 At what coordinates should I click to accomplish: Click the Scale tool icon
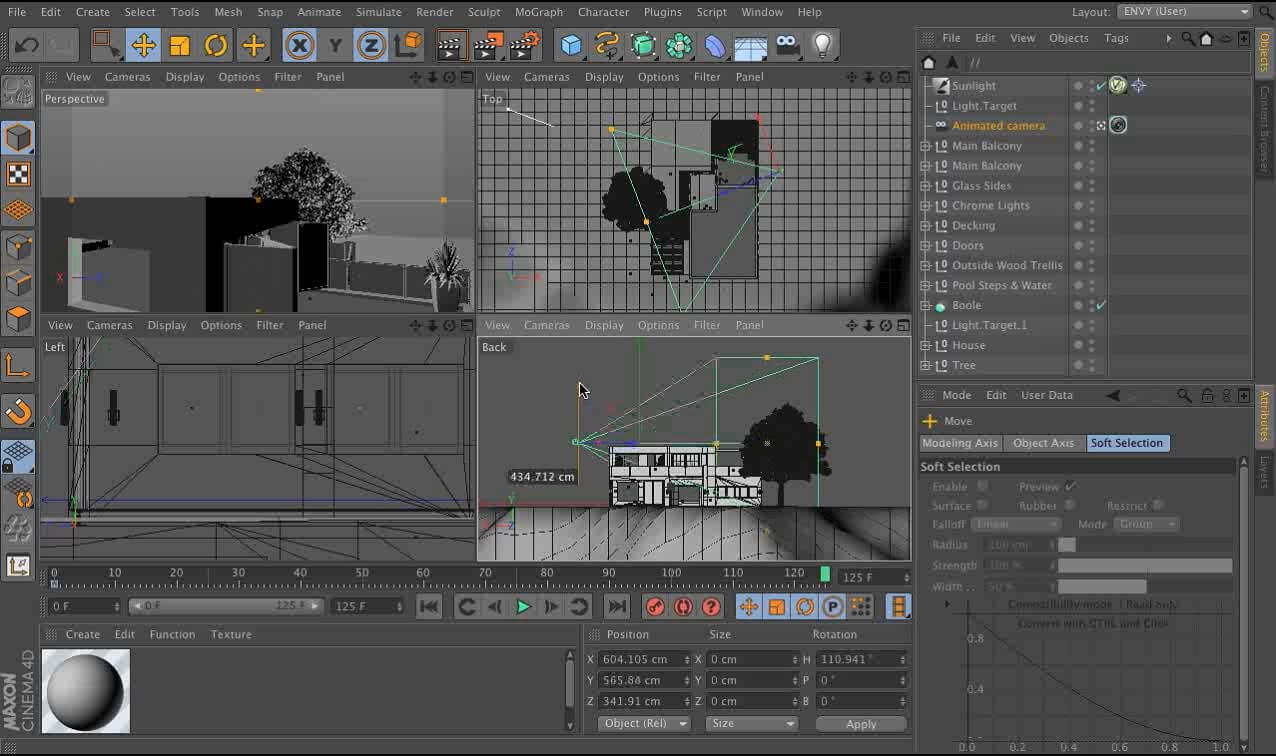coord(180,45)
